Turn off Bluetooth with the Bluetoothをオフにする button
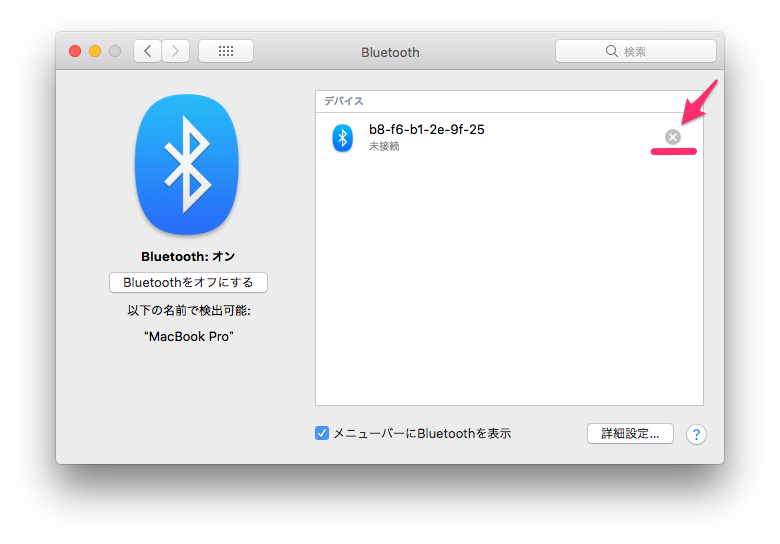This screenshot has width=780, height=544. (x=188, y=282)
